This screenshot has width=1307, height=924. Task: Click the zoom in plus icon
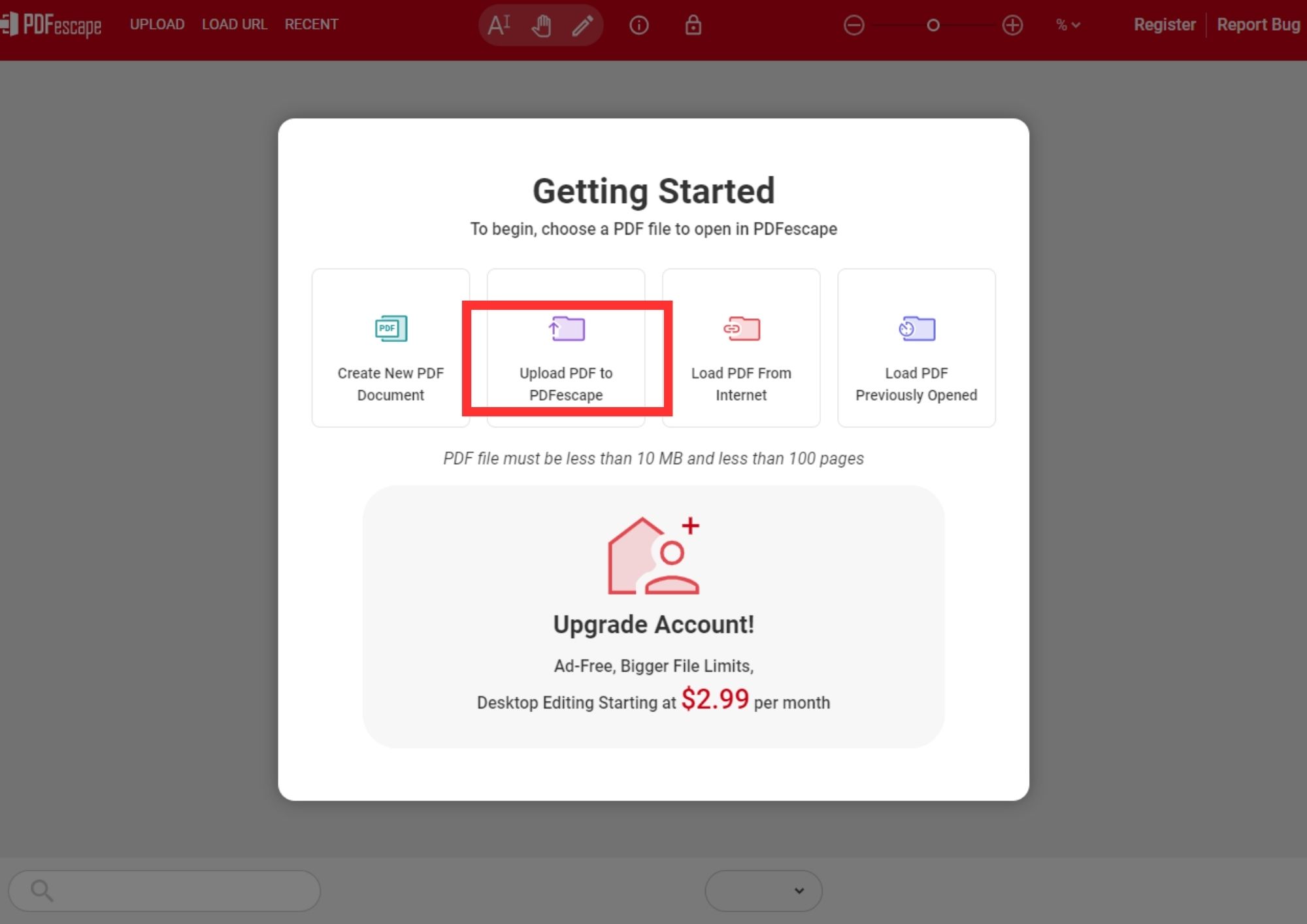pyautogui.click(x=1012, y=25)
